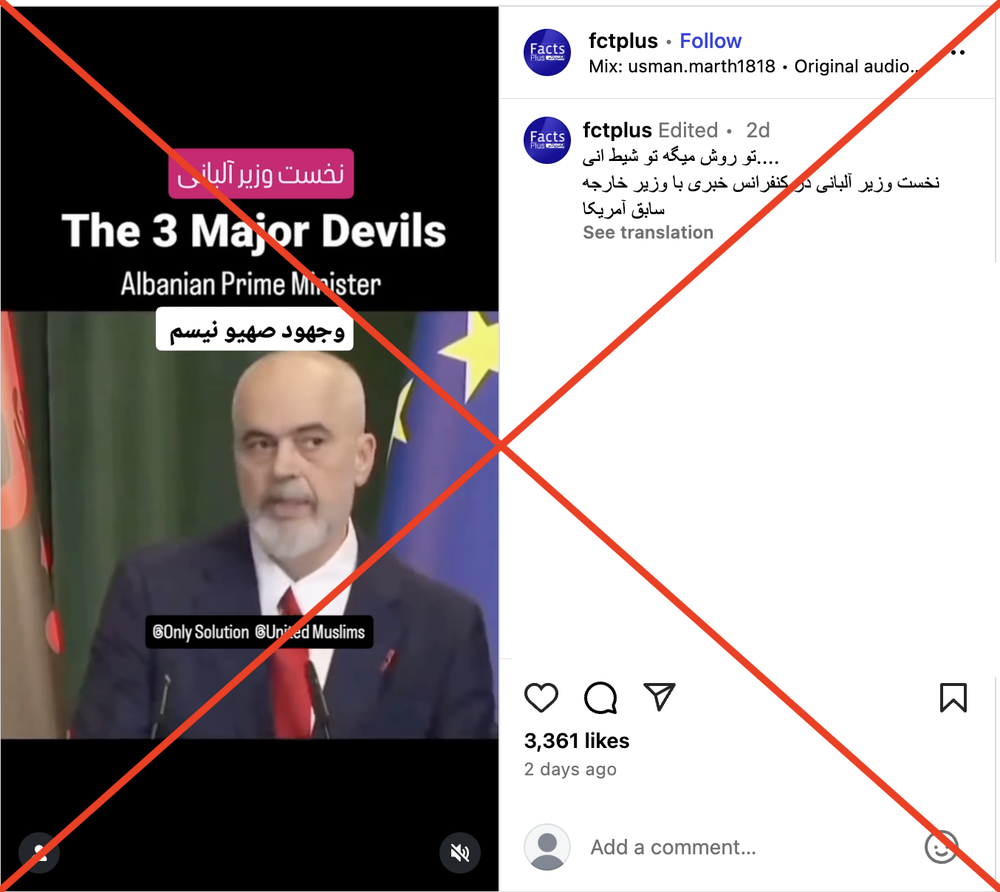The width and height of the screenshot is (1000, 892).
Task: Like the post with heart icon
Action: click(x=541, y=697)
